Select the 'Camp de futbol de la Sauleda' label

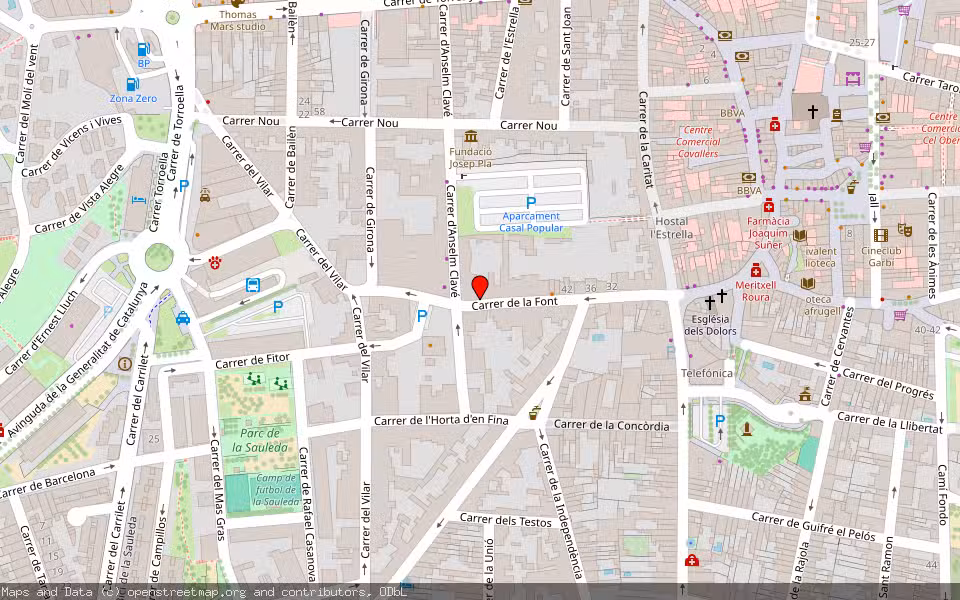click(x=276, y=490)
